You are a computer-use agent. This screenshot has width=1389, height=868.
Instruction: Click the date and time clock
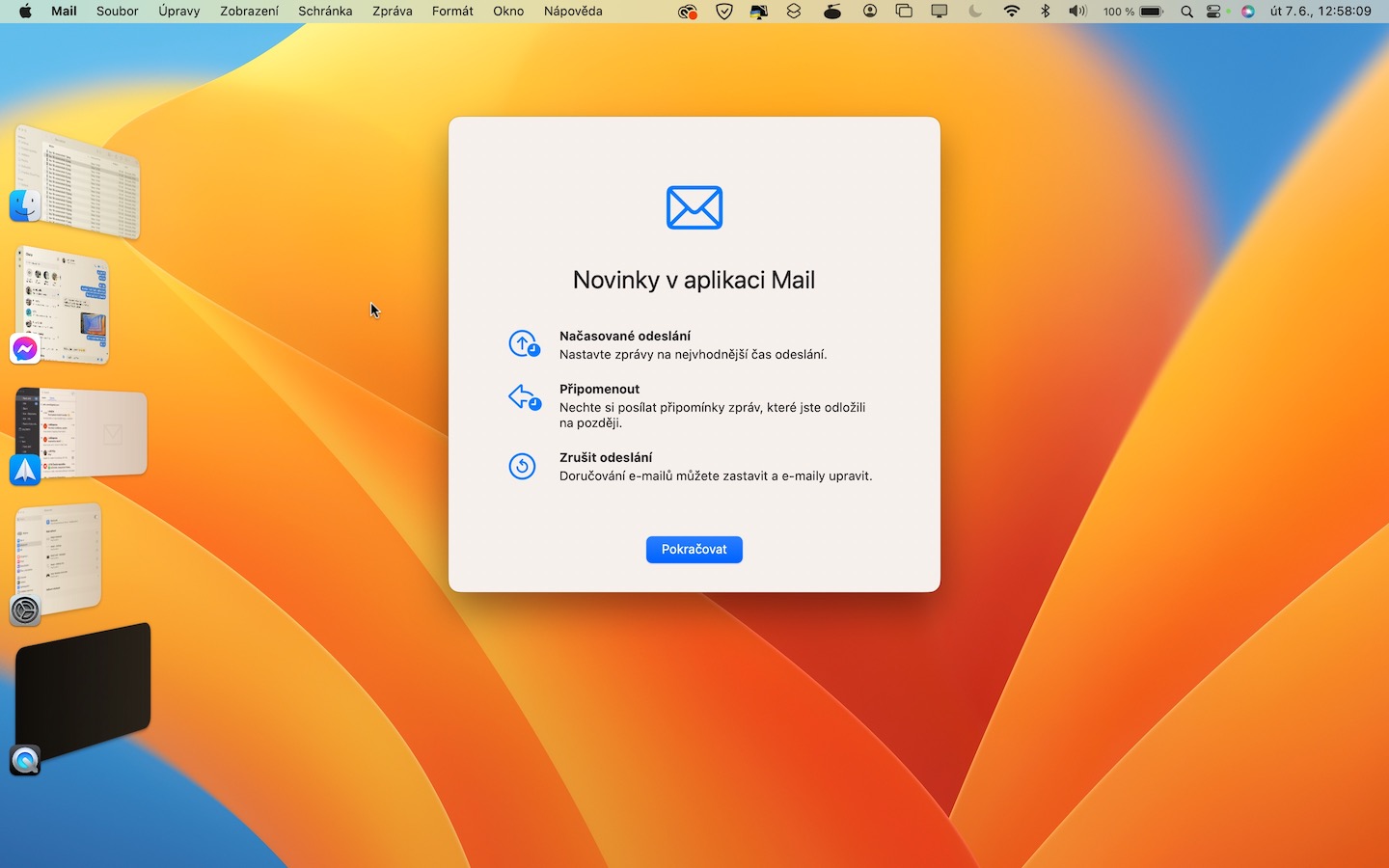pyautogui.click(x=1321, y=12)
